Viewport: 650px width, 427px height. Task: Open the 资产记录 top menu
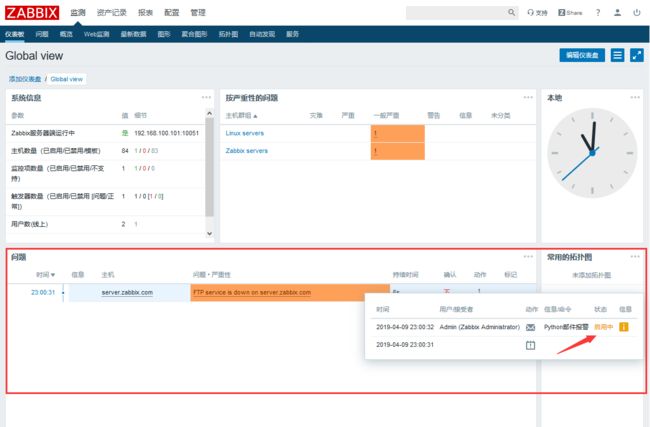112,12
